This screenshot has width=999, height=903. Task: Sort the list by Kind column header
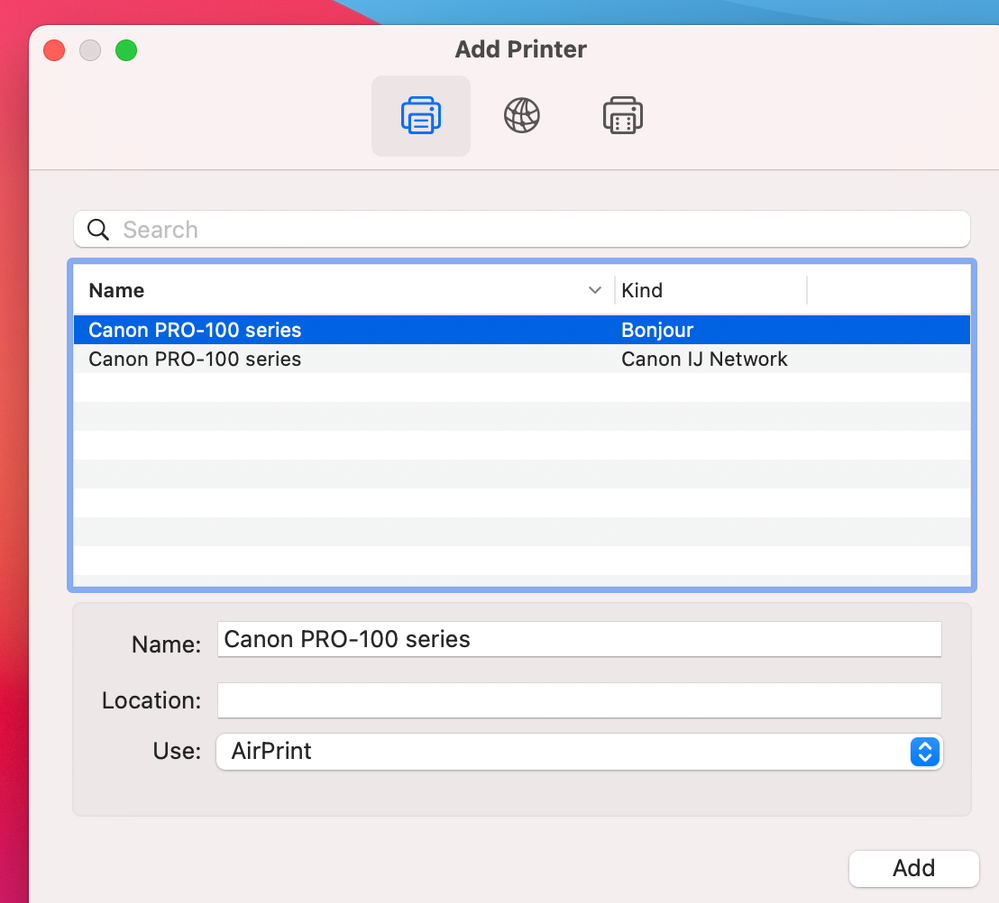point(642,291)
